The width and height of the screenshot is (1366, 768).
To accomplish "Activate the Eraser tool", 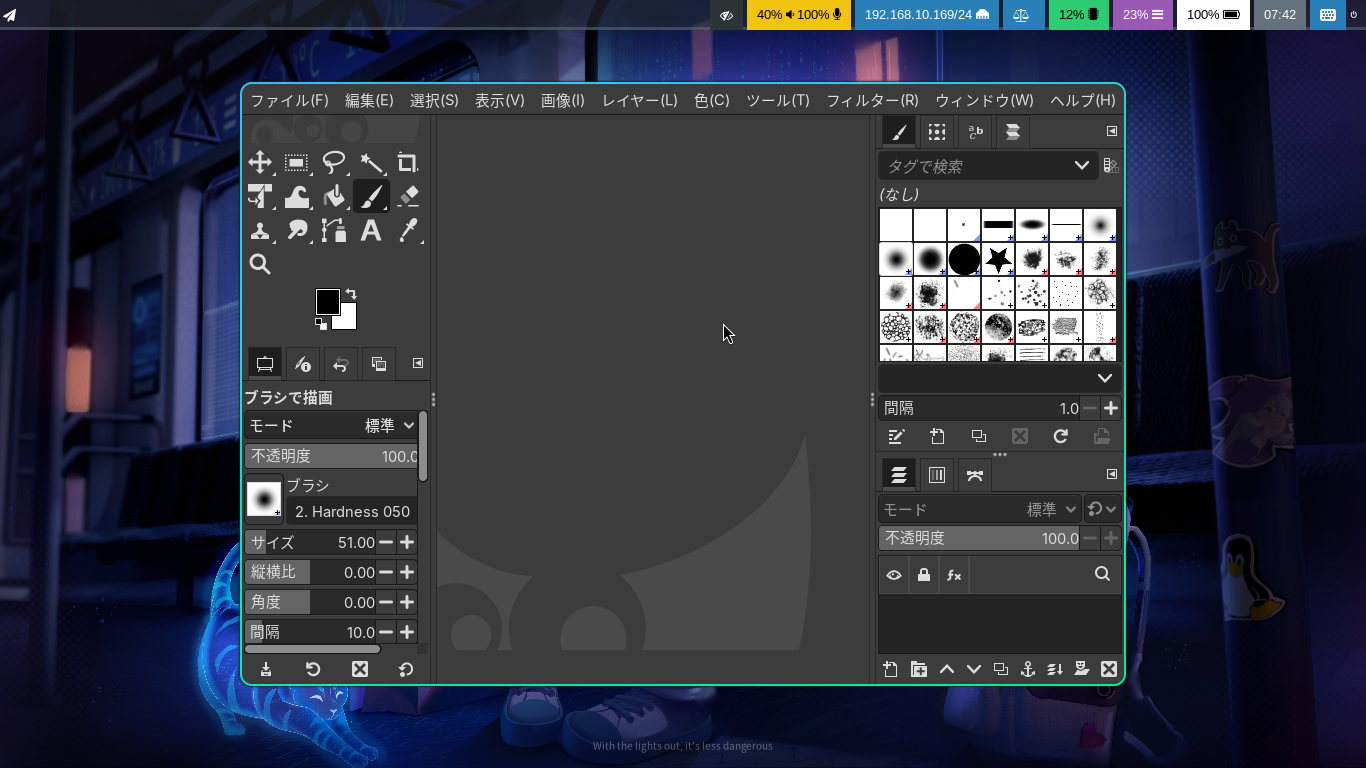I will (x=407, y=197).
